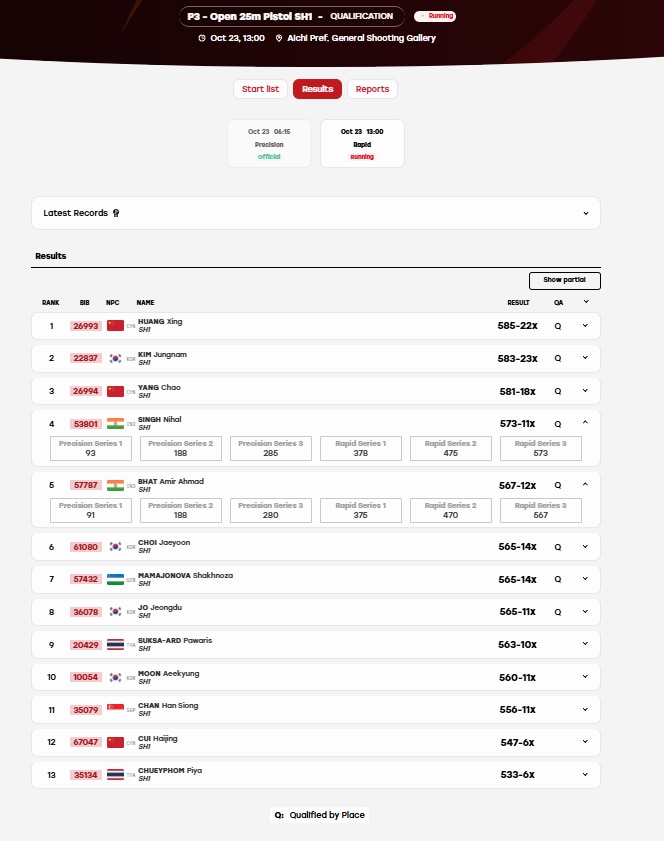This screenshot has width=664, height=841.
Task: Click the Running status badge
Action: click(x=435, y=16)
